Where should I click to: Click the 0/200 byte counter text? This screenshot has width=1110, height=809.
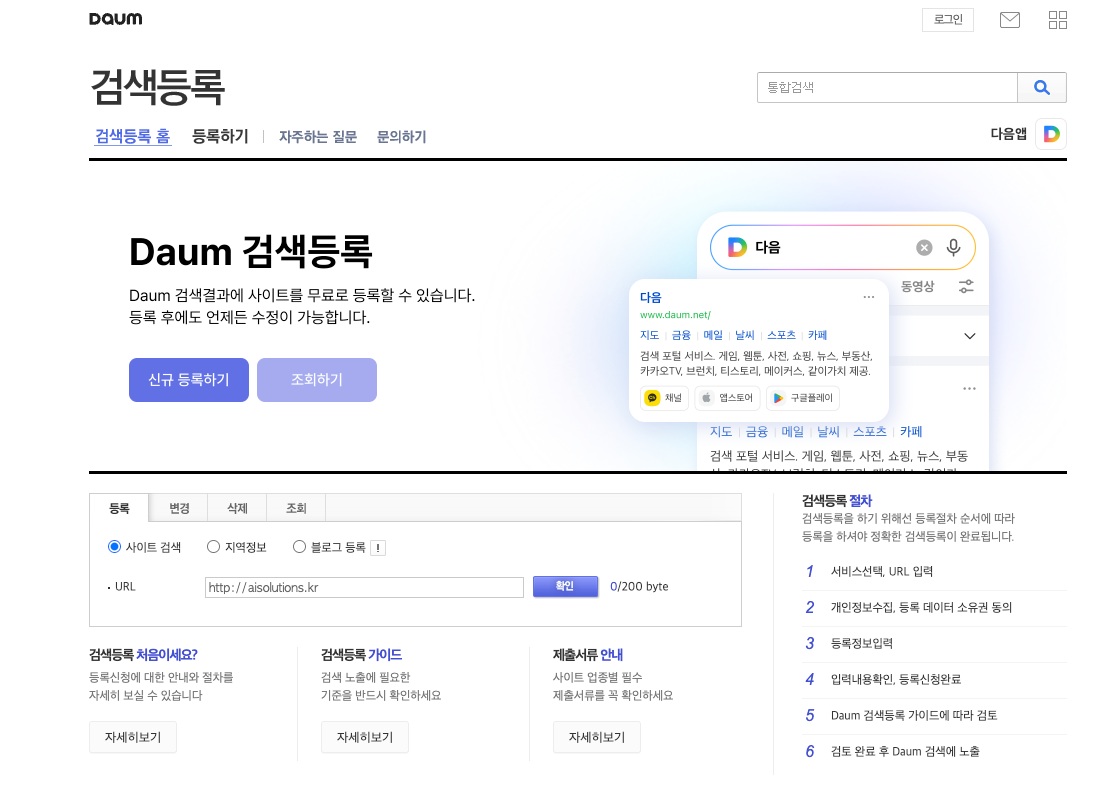point(639,587)
